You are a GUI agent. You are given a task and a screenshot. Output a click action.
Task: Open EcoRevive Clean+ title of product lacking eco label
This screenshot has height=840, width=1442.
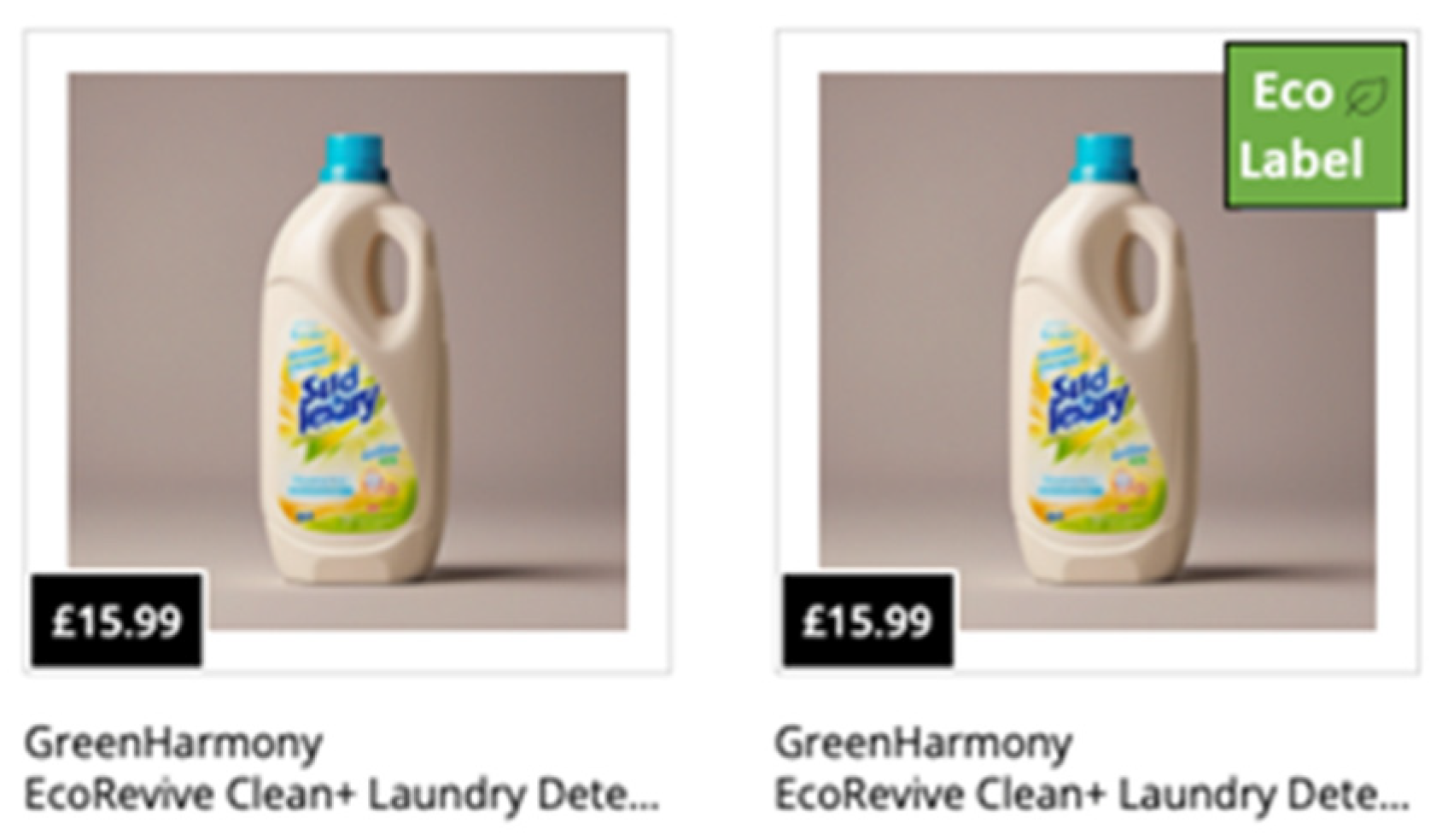pos(342,795)
